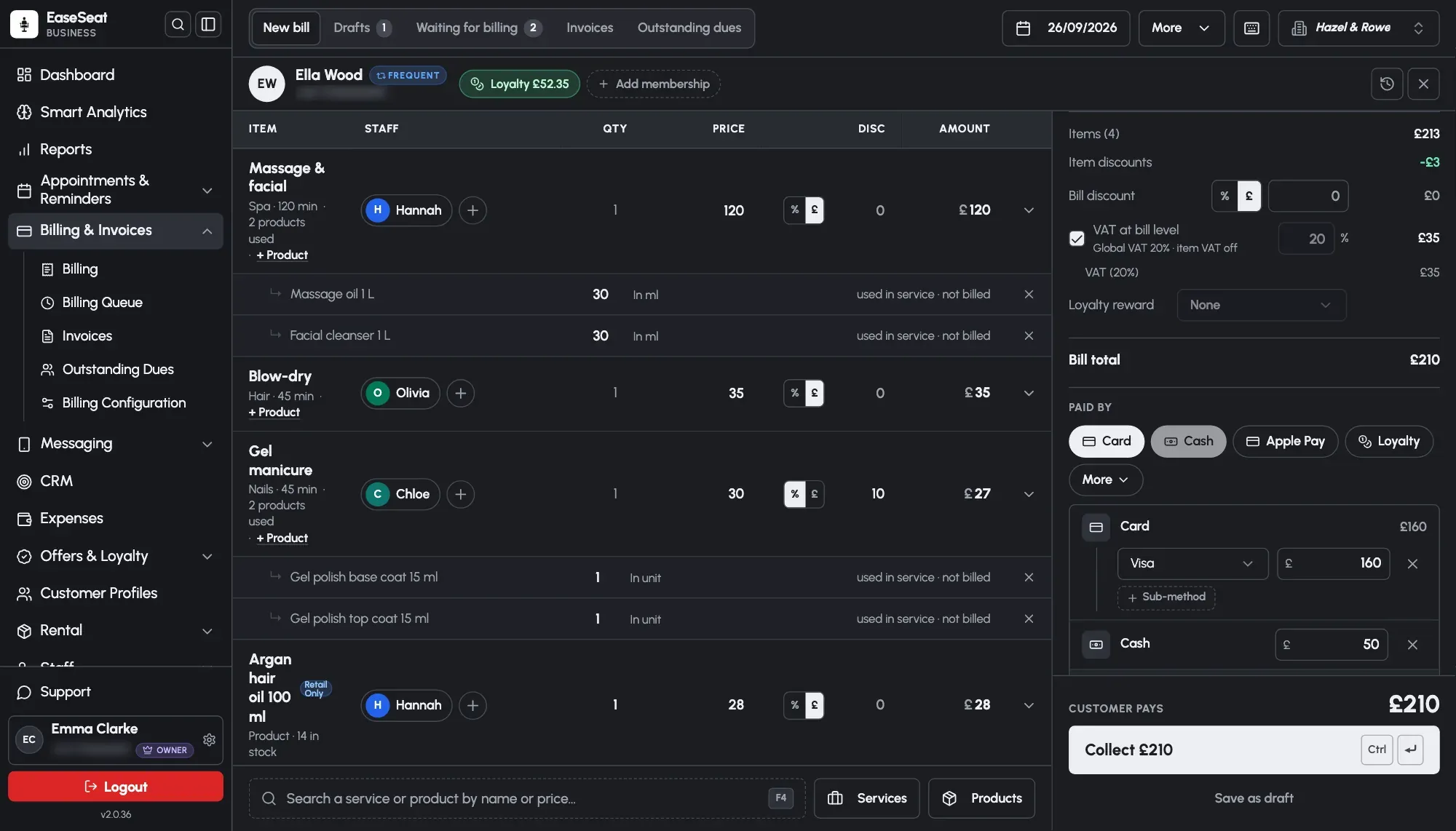Switch Bill discount to pound mode

tap(1249, 196)
